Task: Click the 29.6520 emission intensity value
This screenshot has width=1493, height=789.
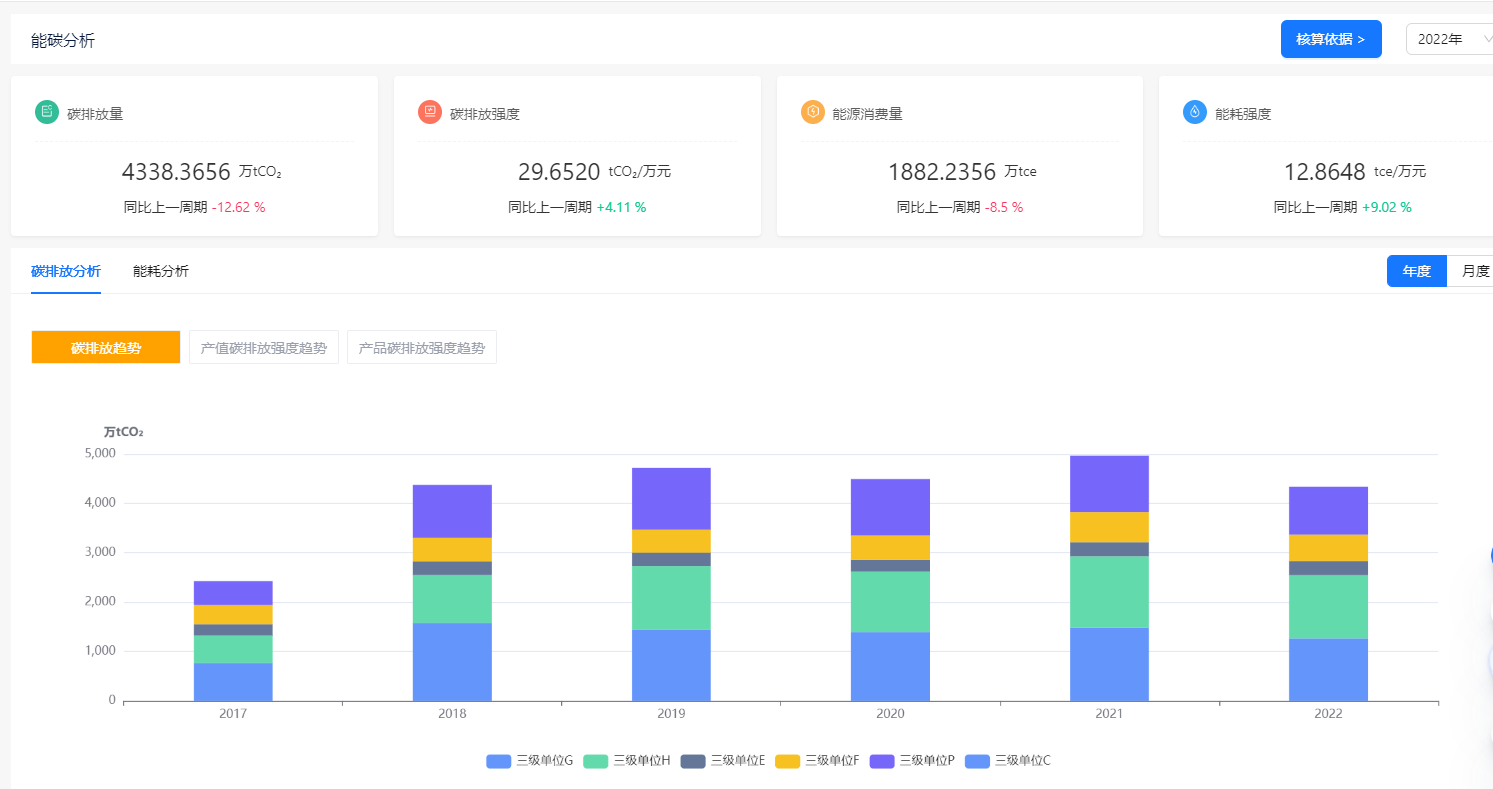Action: [x=559, y=172]
